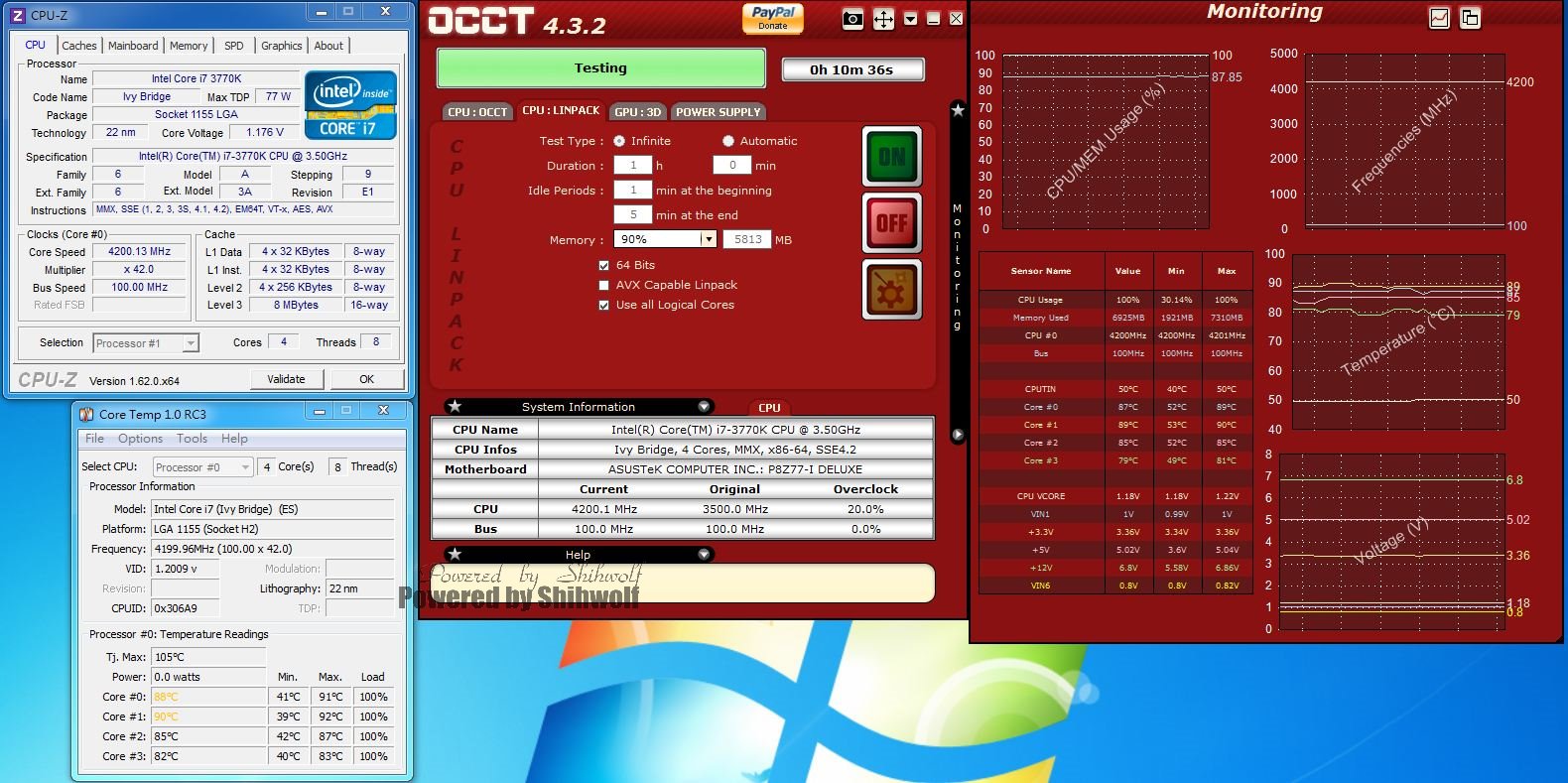Click the windows icon in Monitoring header
This screenshot has width=1568, height=783.
point(1470,18)
